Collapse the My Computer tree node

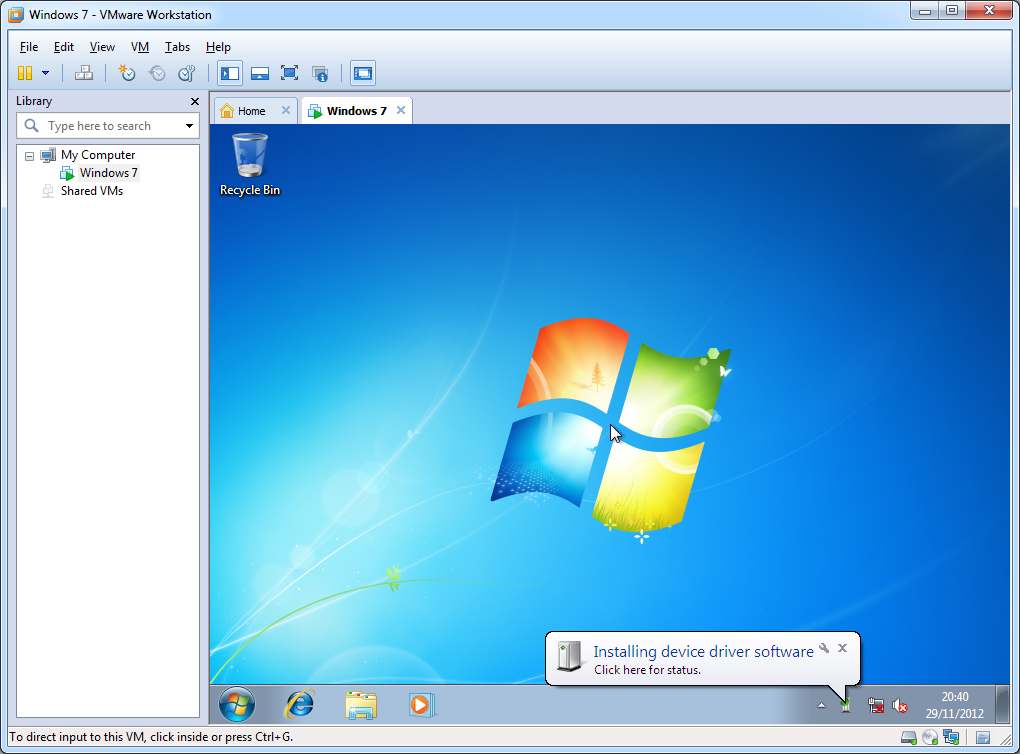tap(29, 156)
